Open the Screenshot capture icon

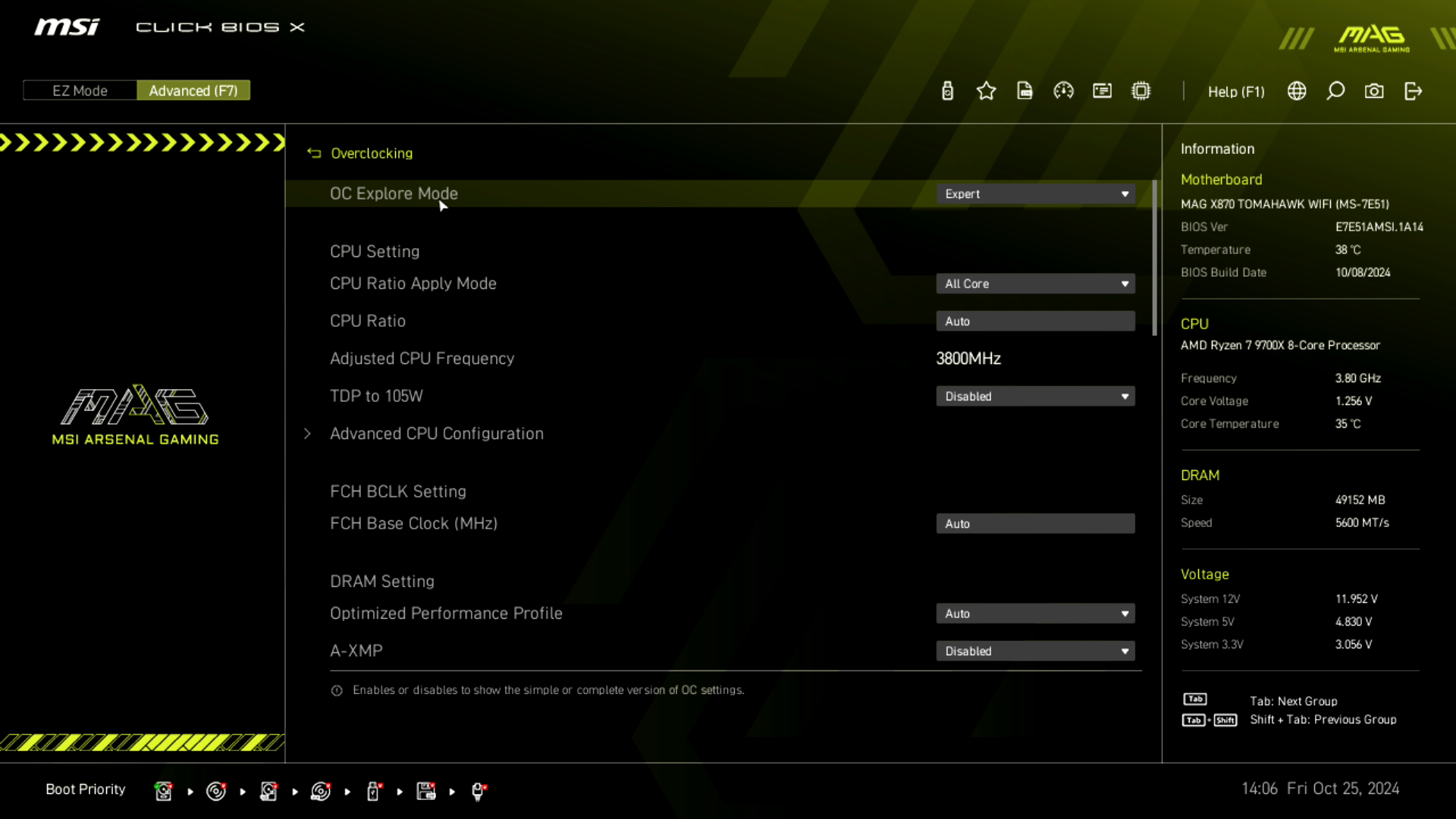tap(1375, 91)
